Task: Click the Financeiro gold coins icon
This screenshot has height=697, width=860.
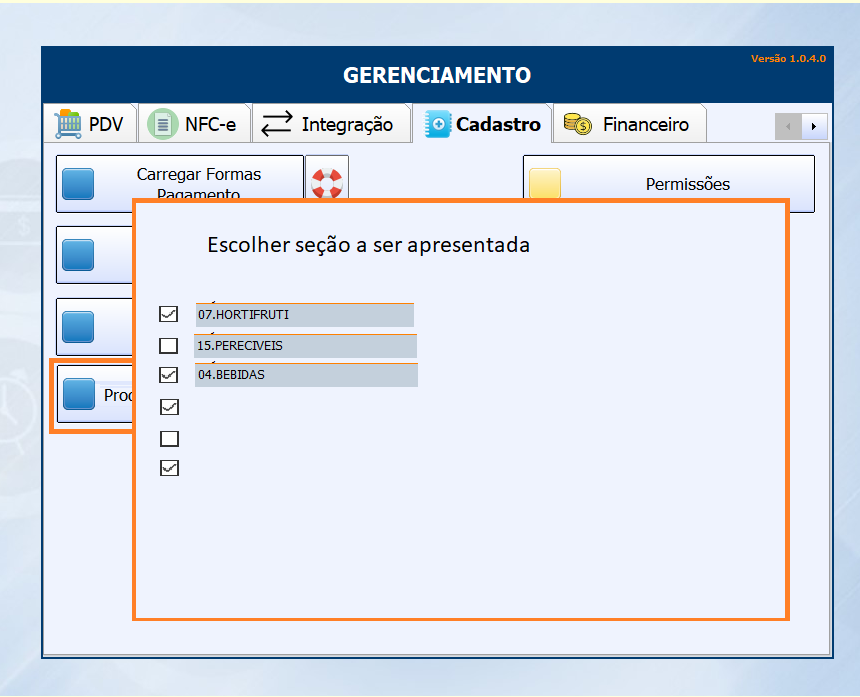Action: click(x=578, y=125)
